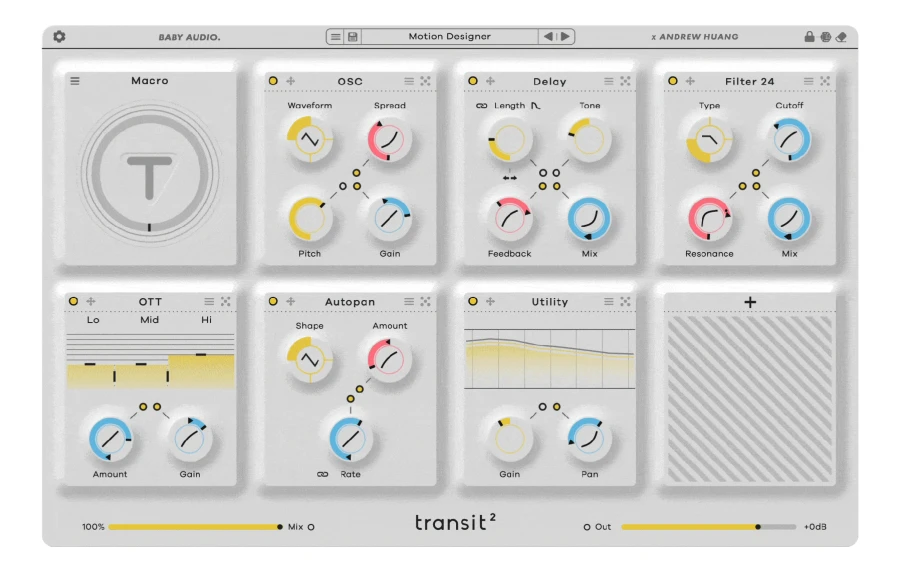The width and height of the screenshot is (900, 572).
Task: Go to the previous preset arrow
Action: click(548, 36)
